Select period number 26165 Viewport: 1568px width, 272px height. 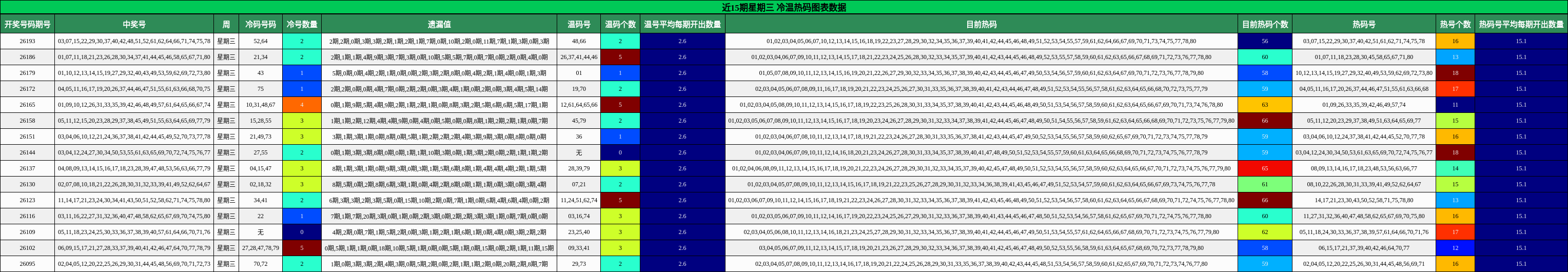(27, 105)
